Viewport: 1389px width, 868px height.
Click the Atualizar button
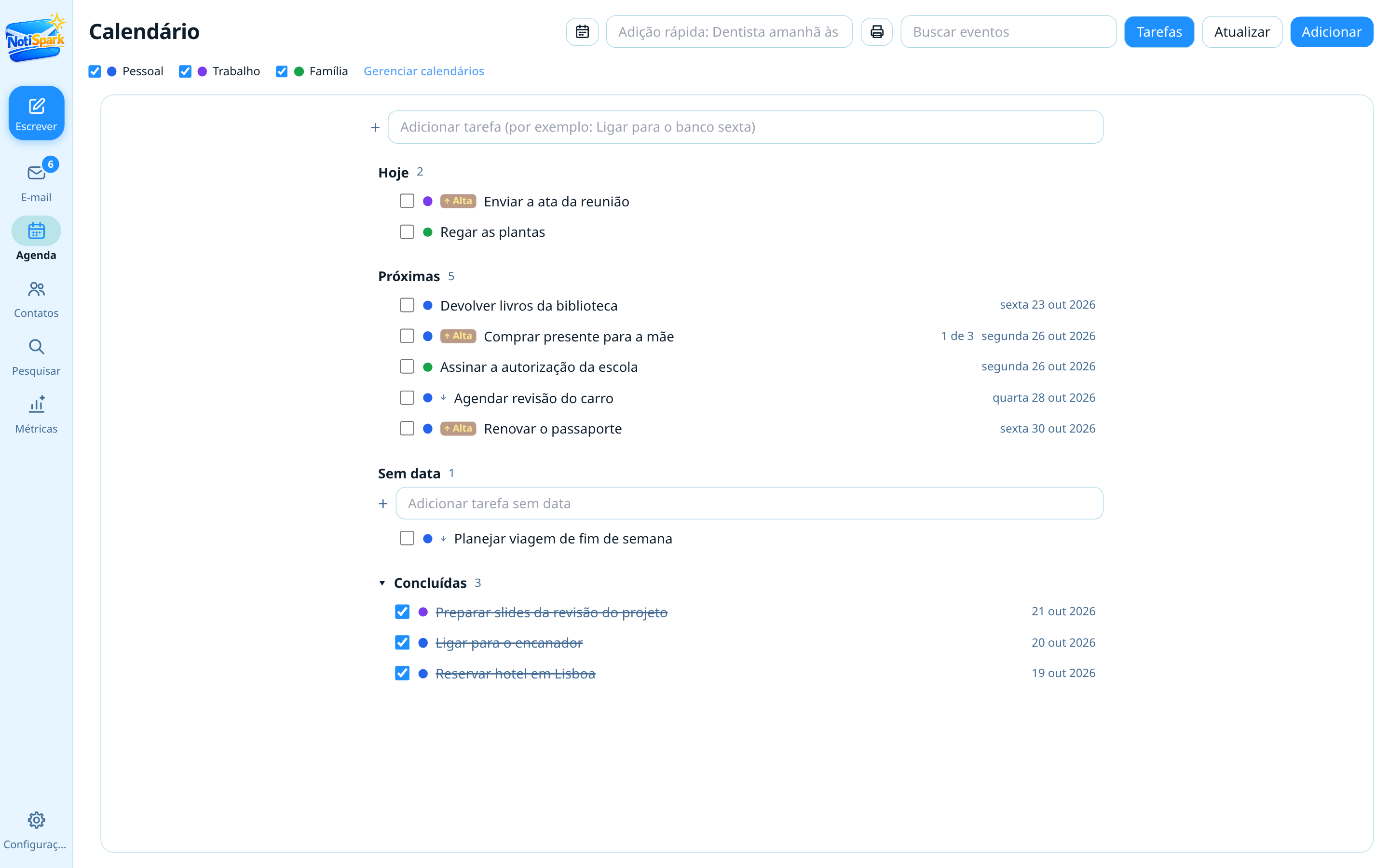coord(1241,31)
